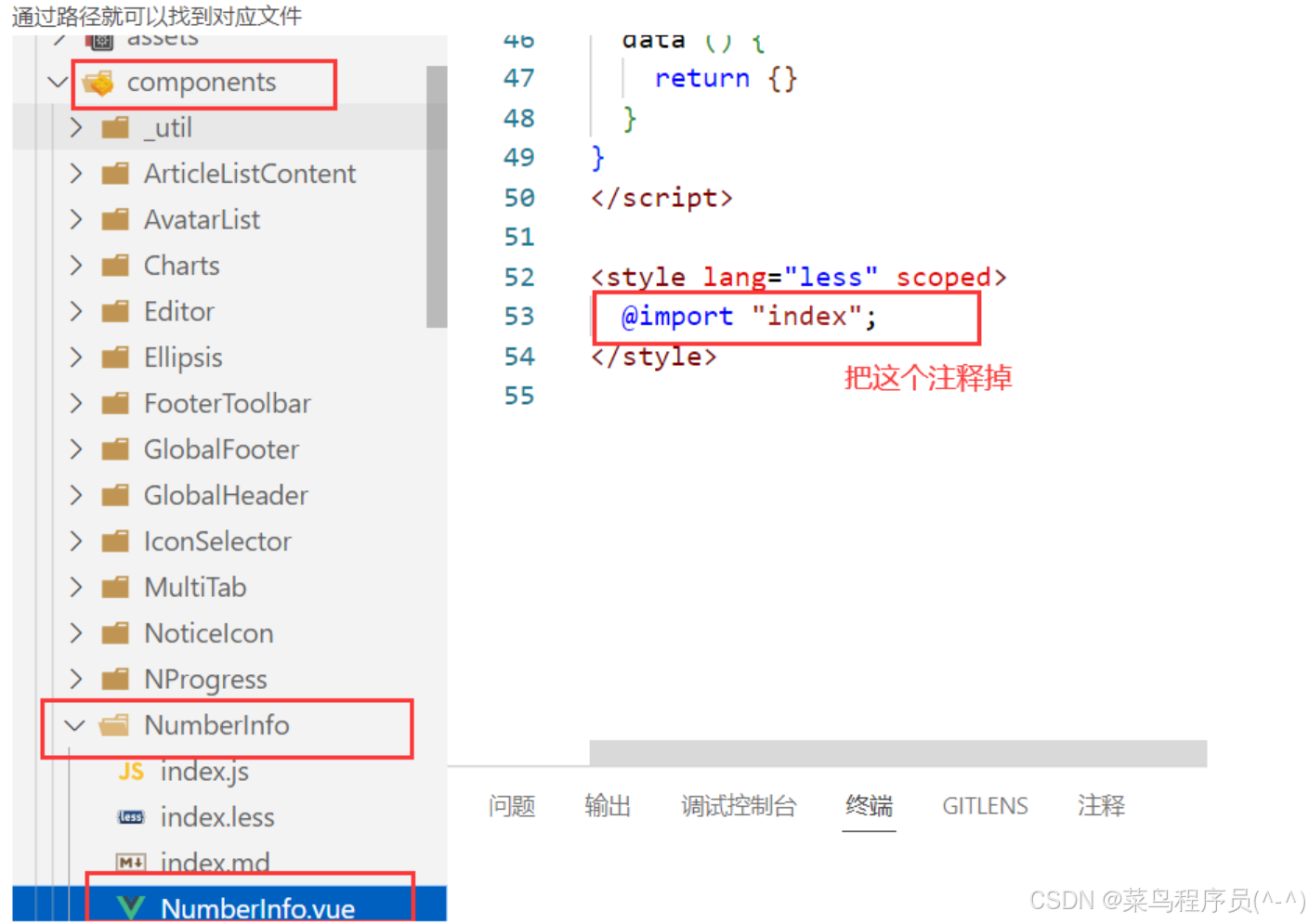Click the JS icon beside index.js
Screen dimensions: 1309x924
tap(131, 772)
